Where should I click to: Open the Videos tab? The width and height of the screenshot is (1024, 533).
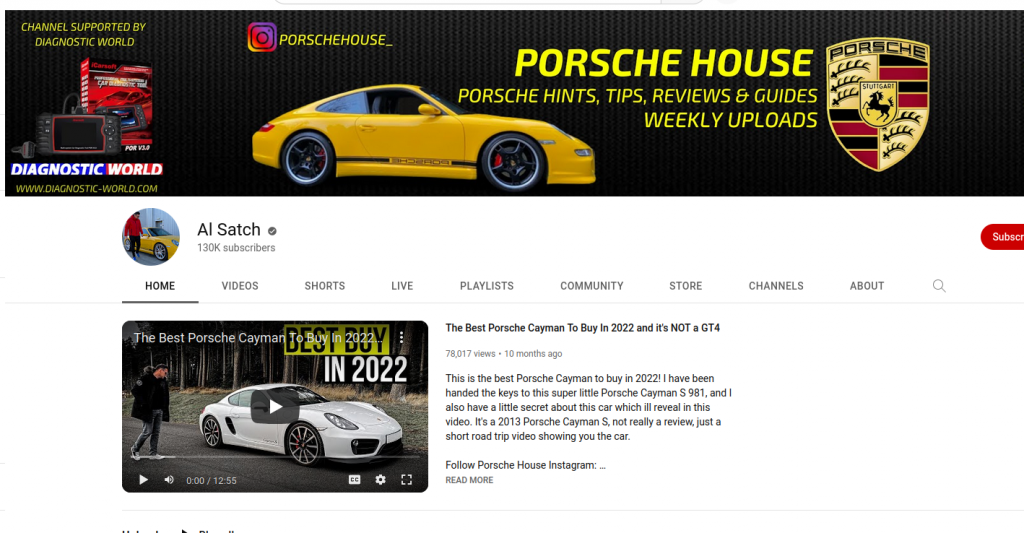click(240, 286)
